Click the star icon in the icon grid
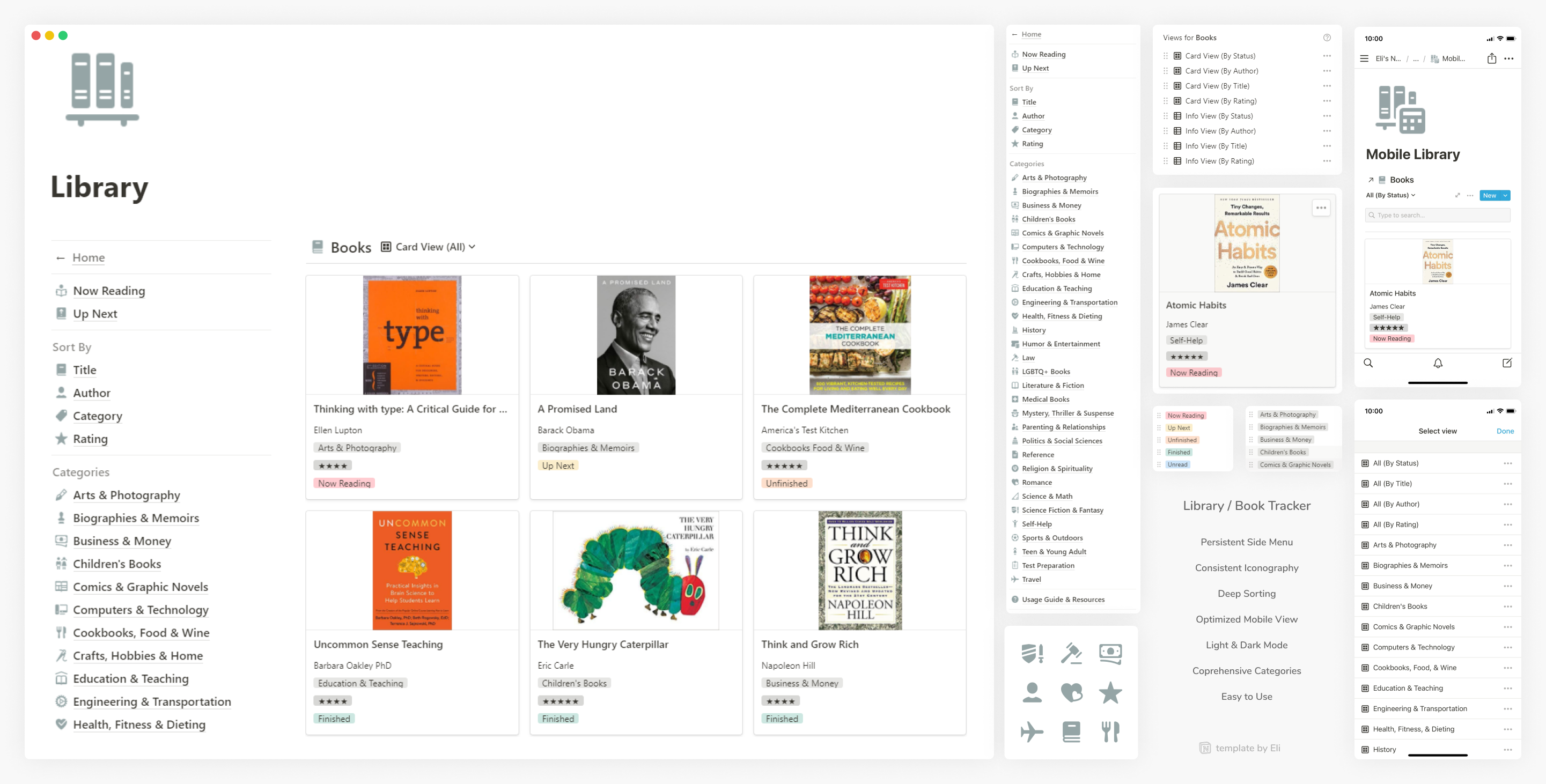Screen dimensions: 1546x784 [x=1111, y=693]
